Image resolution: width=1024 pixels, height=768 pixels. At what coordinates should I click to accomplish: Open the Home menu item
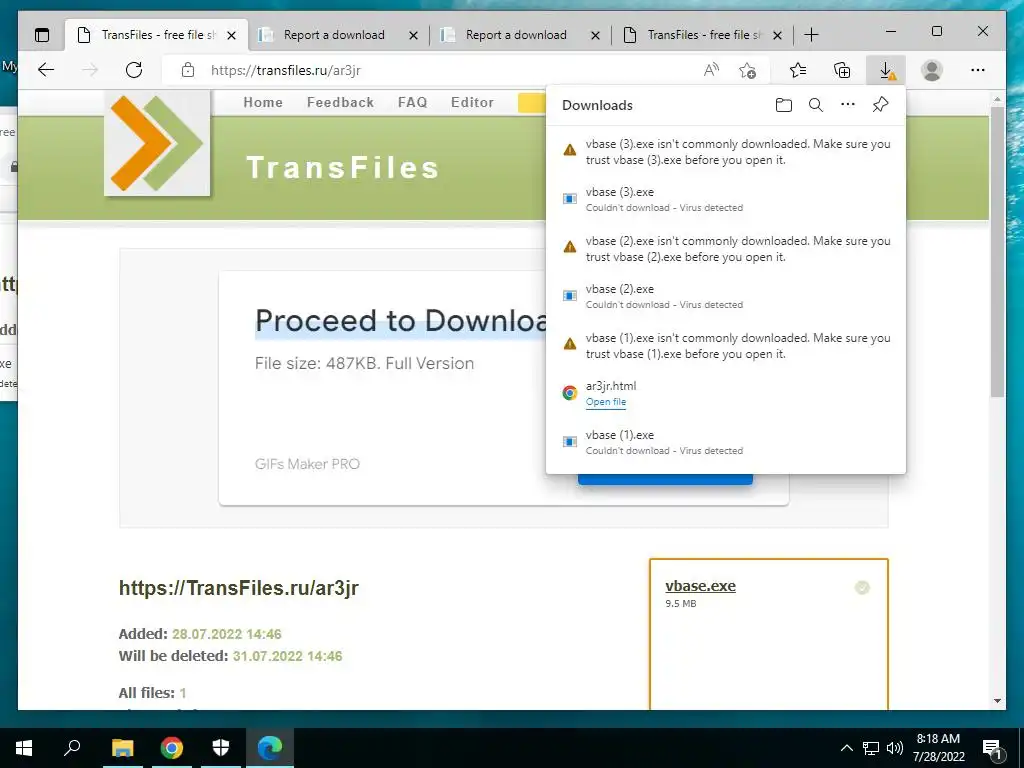click(263, 103)
